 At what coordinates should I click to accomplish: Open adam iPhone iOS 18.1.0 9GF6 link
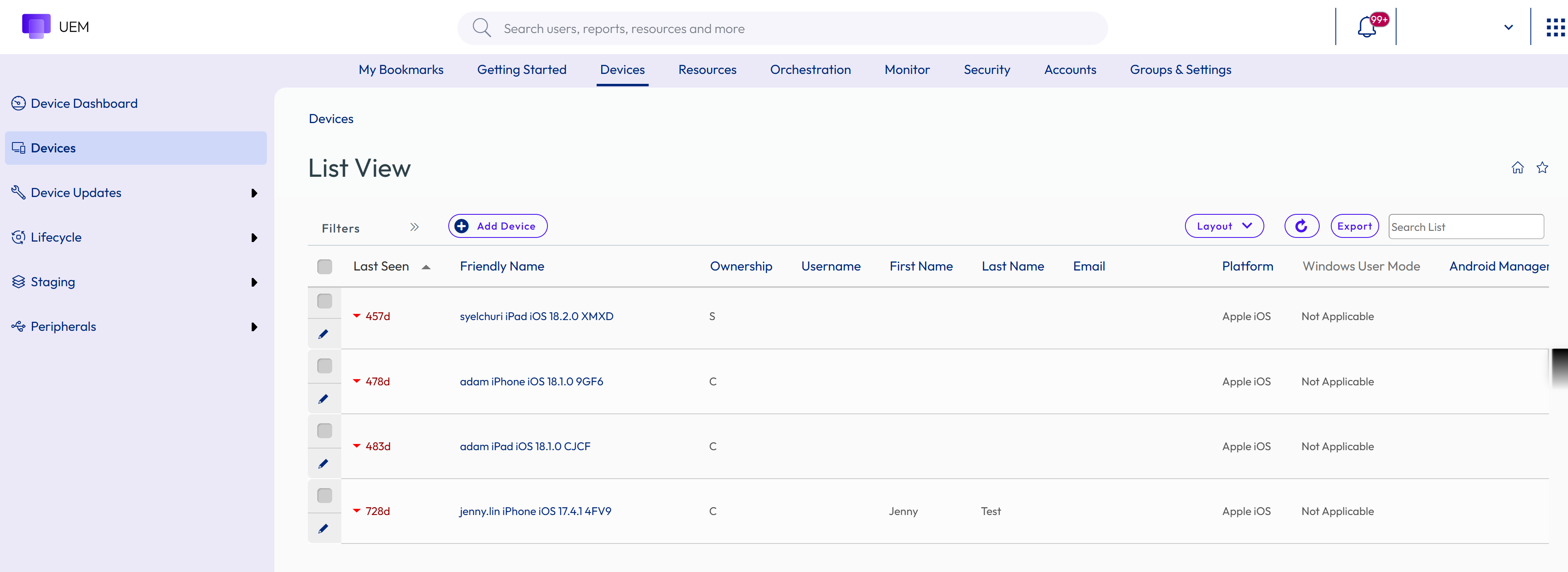[531, 381]
